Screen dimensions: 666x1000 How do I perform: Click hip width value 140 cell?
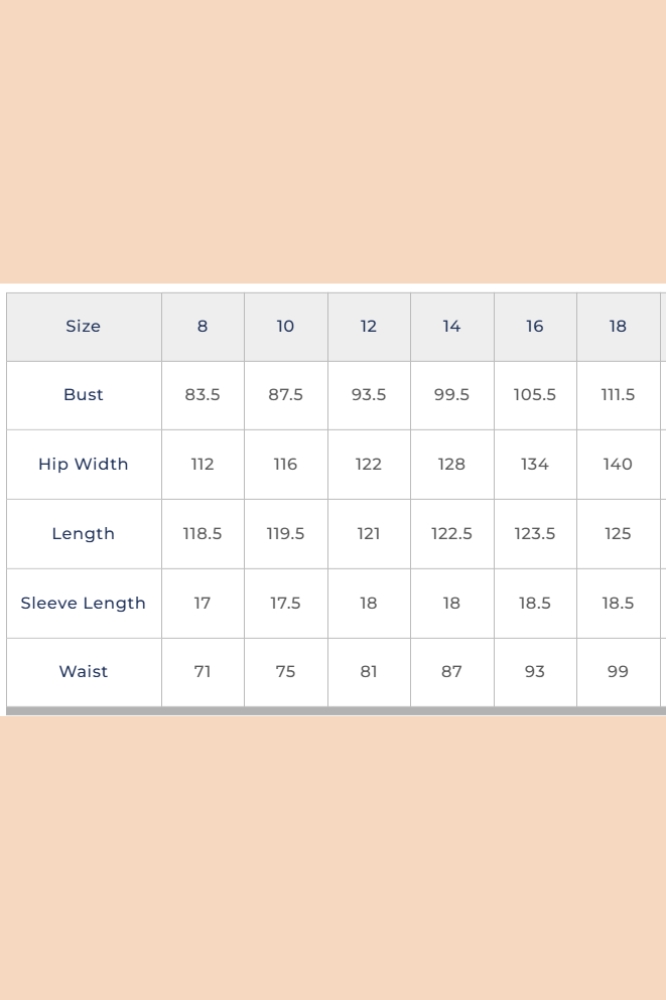(x=618, y=464)
